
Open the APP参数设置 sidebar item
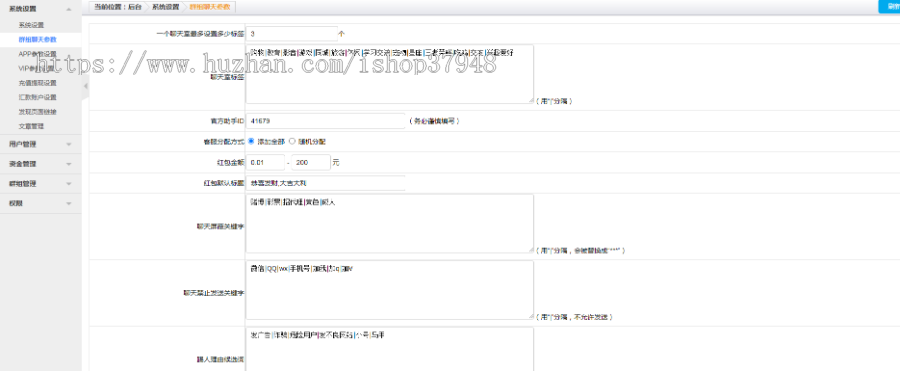tap(37, 54)
